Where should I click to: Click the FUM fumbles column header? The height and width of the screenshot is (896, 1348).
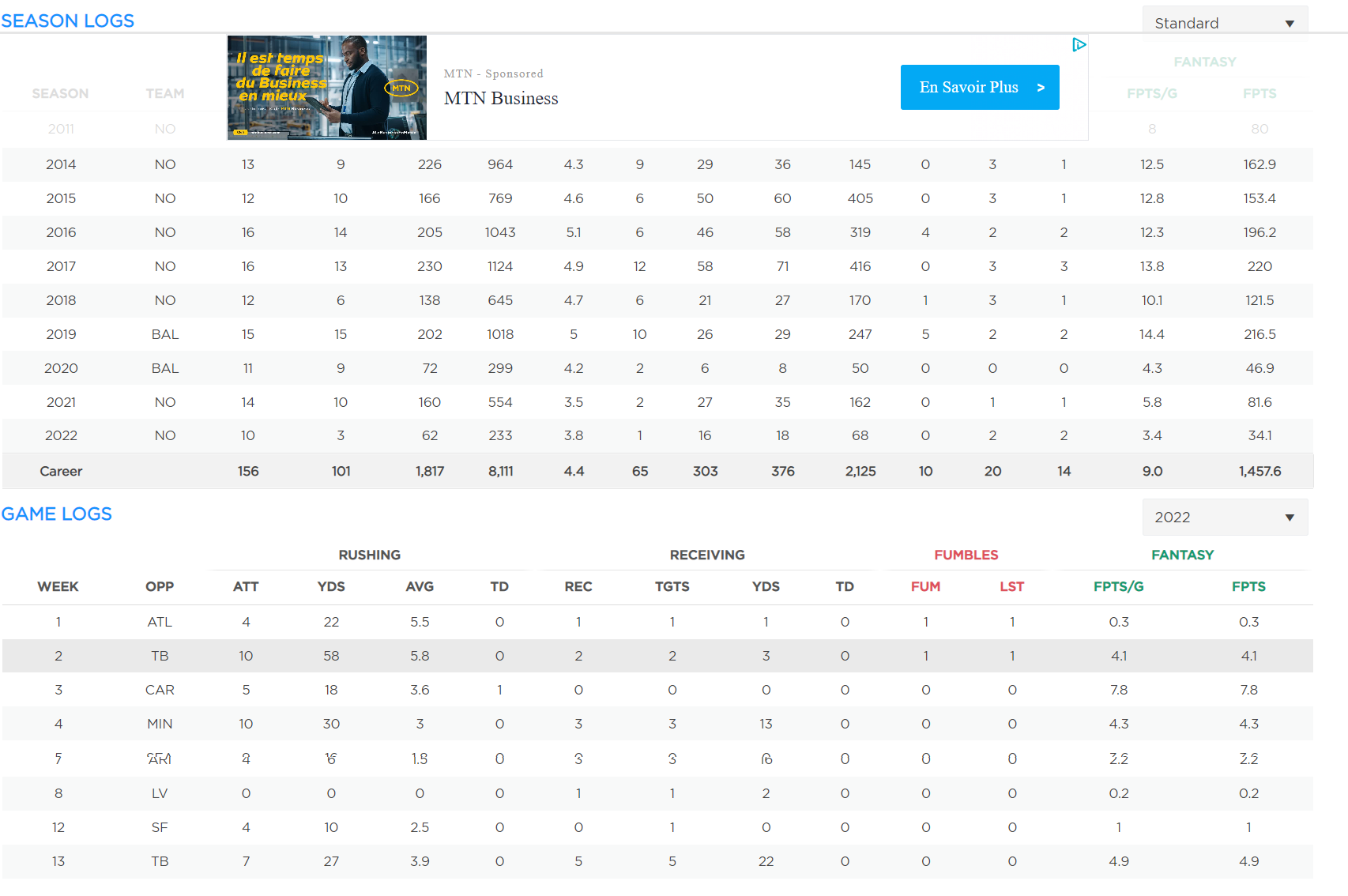[925, 587]
